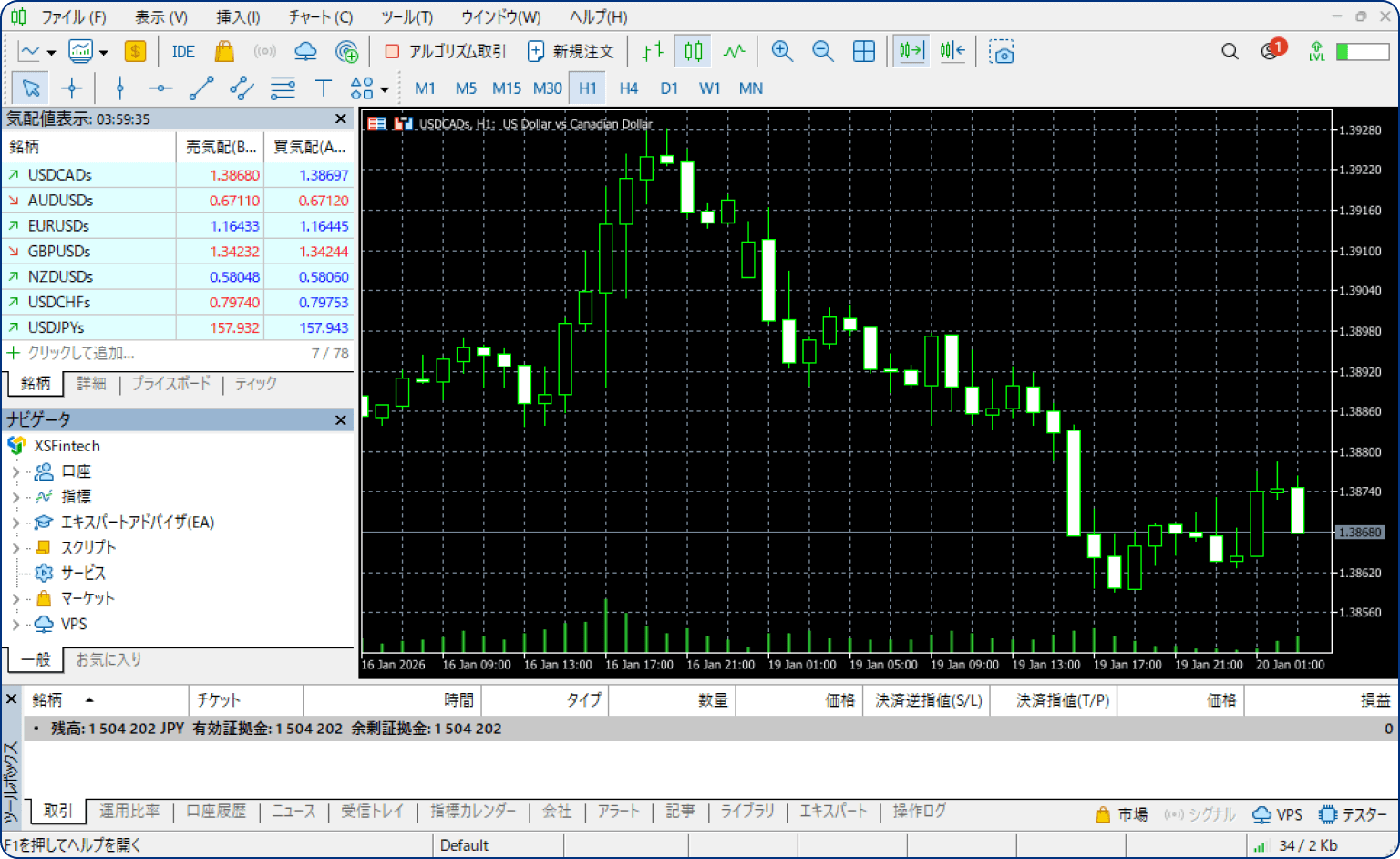
Task: Click the zoom in magnifier icon
Action: [x=781, y=52]
